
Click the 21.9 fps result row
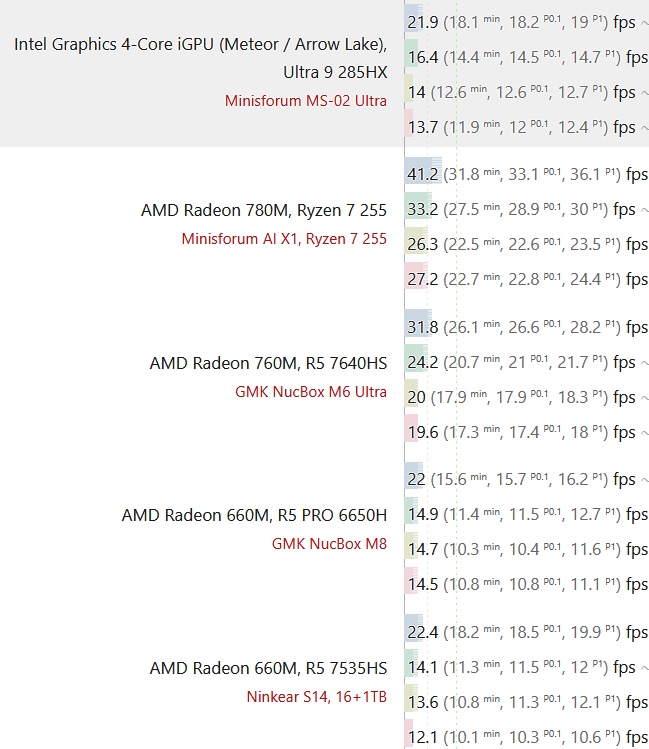pyautogui.click(x=527, y=22)
